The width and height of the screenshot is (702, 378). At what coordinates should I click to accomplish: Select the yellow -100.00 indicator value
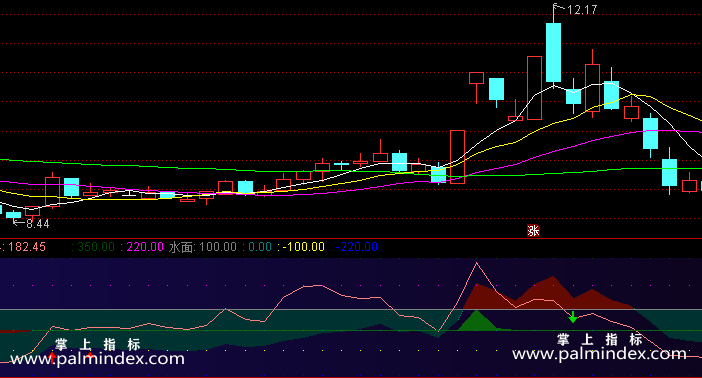pyautogui.click(x=303, y=247)
